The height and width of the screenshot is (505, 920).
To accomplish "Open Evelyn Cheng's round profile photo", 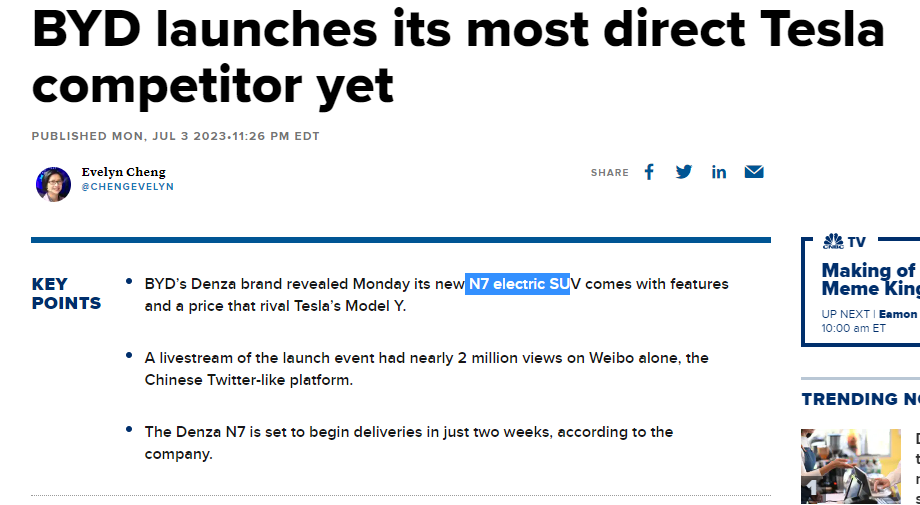I will pyautogui.click(x=53, y=184).
